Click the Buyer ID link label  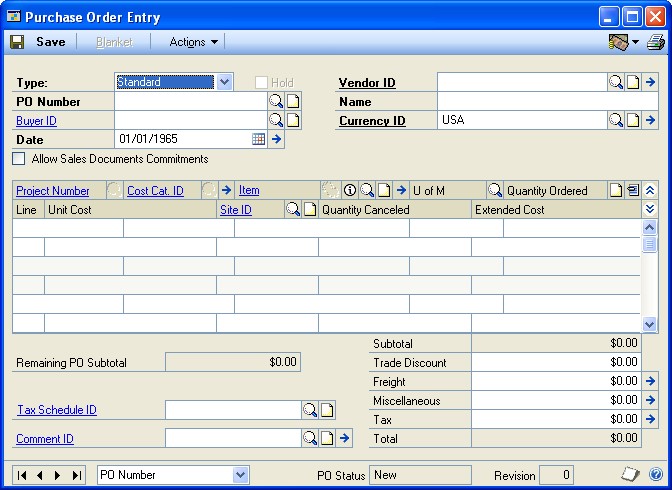tap(36, 121)
